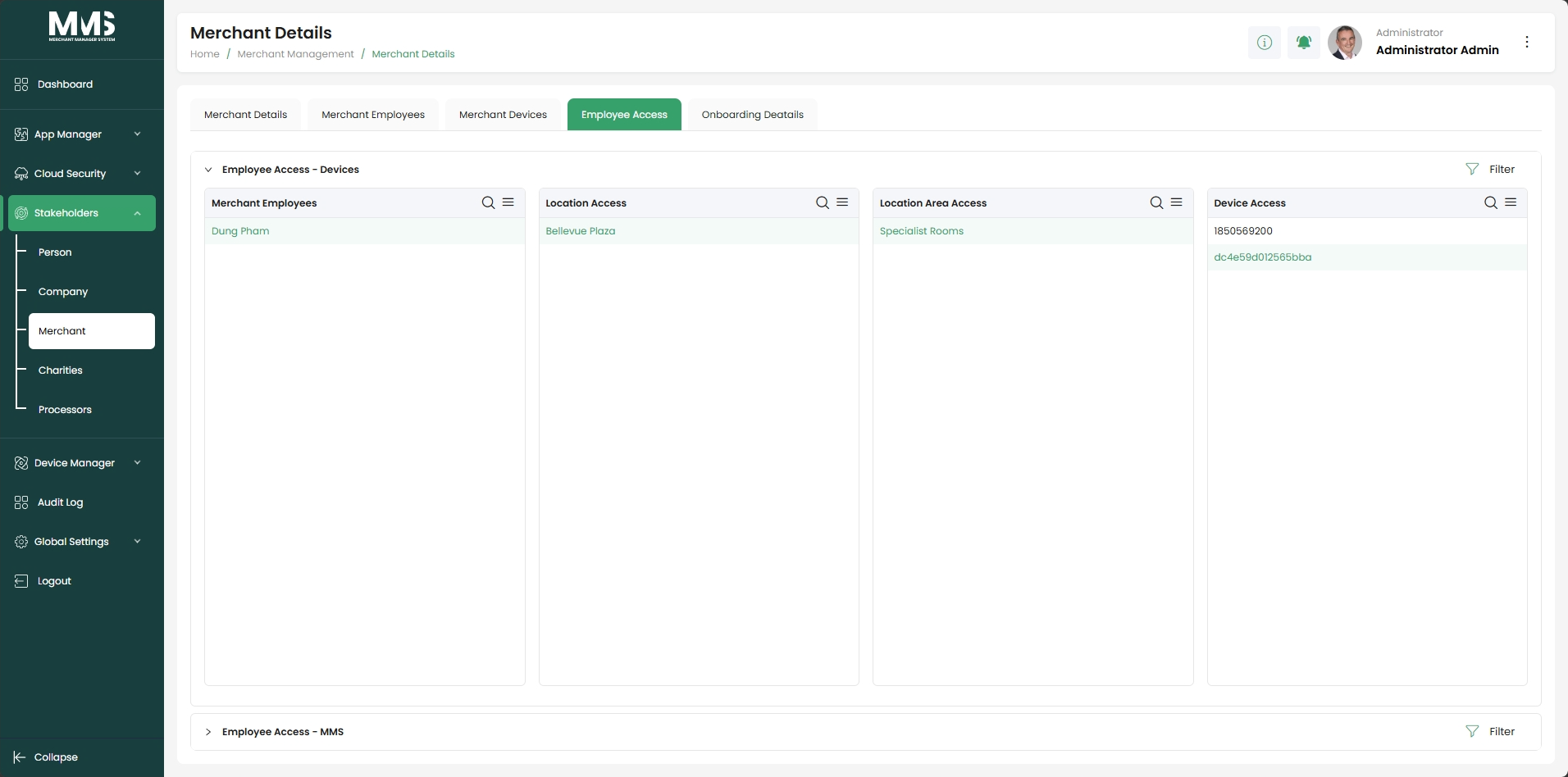
Task: Click Filter icon for Employee Access - Devices
Action: click(x=1472, y=169)
